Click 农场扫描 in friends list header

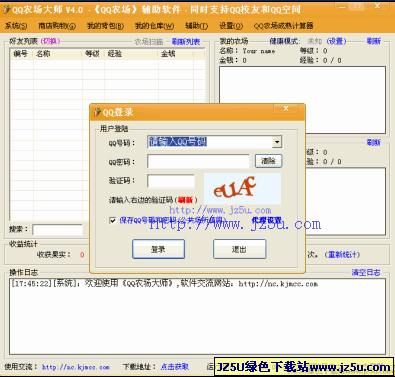point(149,42)
